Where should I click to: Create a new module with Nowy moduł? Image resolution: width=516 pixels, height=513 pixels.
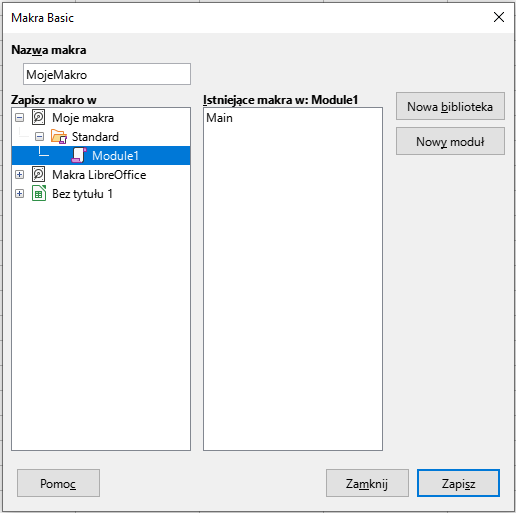[450, 141]
